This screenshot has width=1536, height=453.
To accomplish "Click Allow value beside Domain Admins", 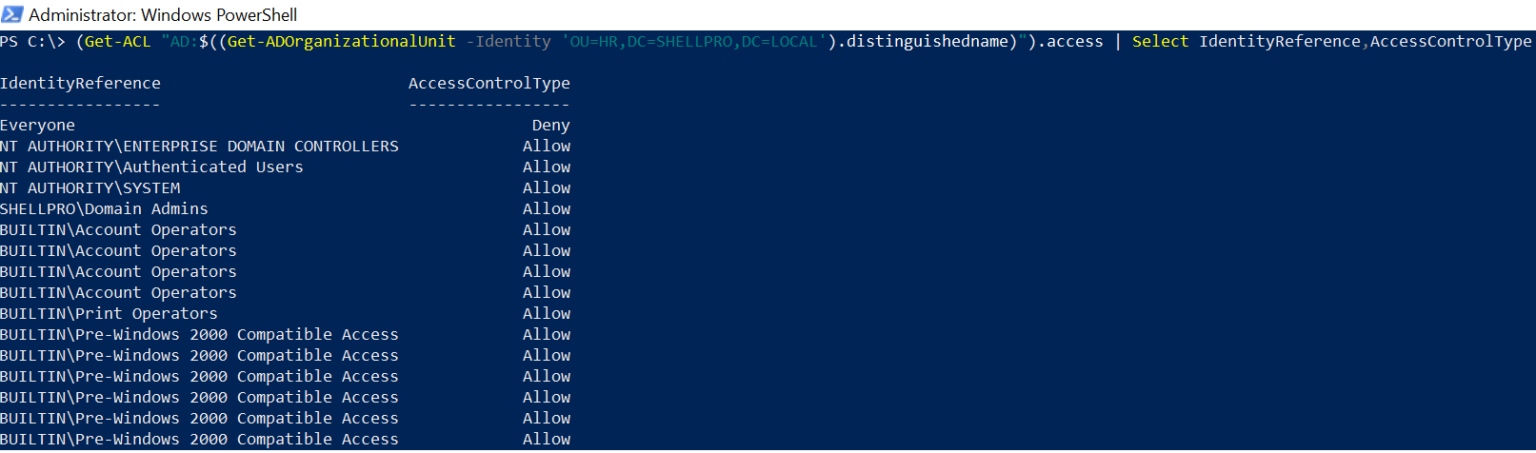I will (546, 209).
